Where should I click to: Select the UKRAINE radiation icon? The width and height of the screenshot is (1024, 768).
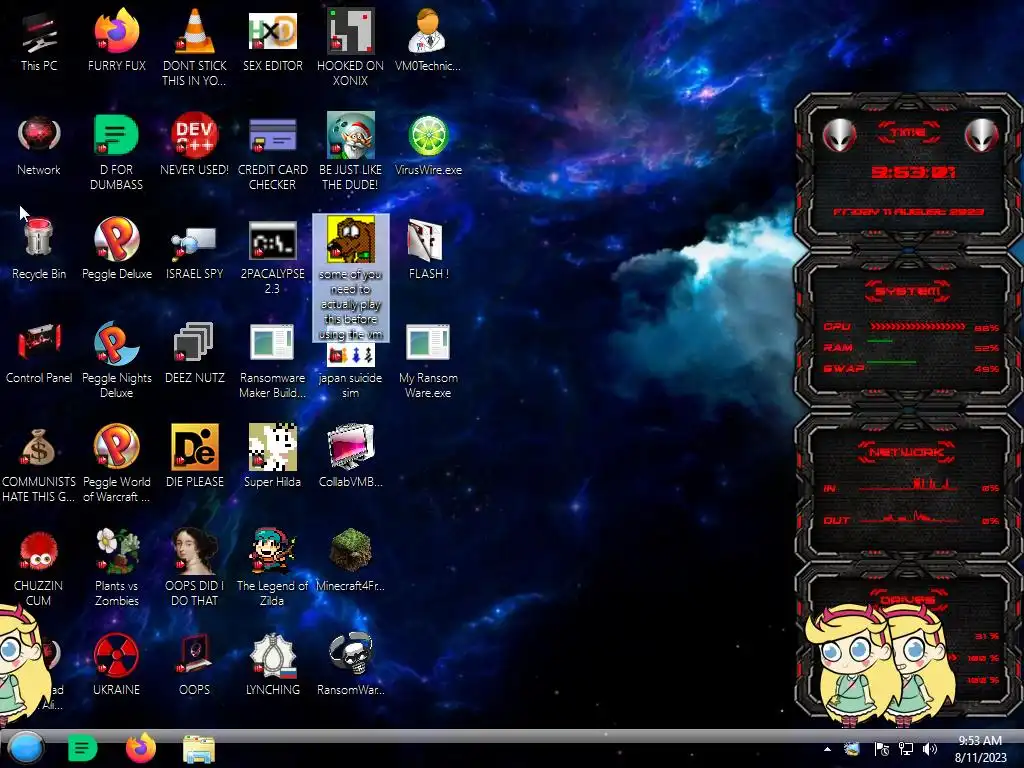pyautogui.click(x=116, y=654)
